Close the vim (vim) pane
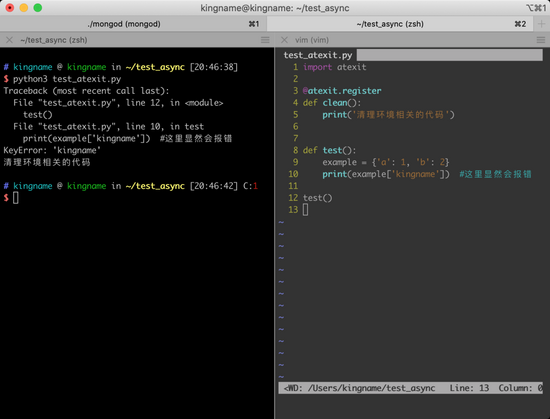This screenshot has height=419, width=550. tap(284, 40)
